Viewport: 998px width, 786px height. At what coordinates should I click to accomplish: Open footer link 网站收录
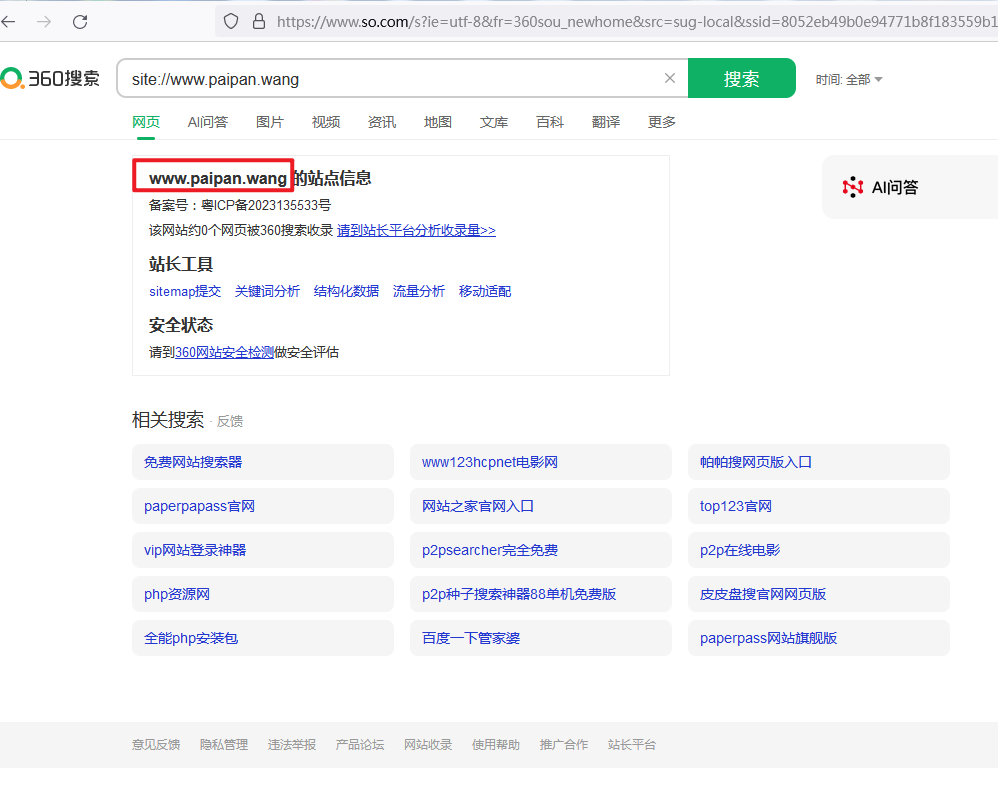428,745
